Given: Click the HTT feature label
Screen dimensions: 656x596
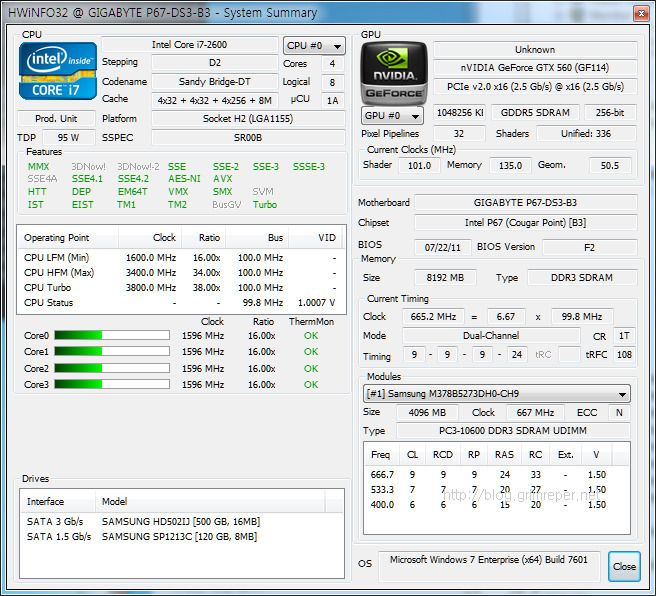Looking at the screenshot, I should click(37, 192).
